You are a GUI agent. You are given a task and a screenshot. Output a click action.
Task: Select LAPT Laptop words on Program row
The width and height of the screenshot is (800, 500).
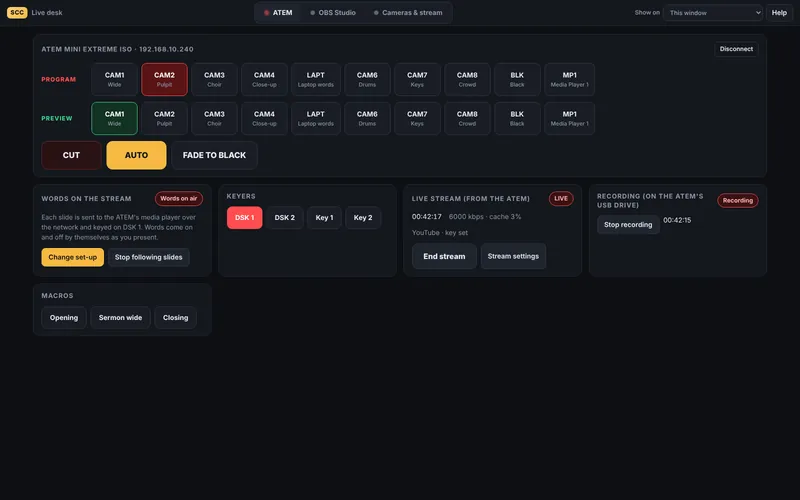tap(316, 79)
